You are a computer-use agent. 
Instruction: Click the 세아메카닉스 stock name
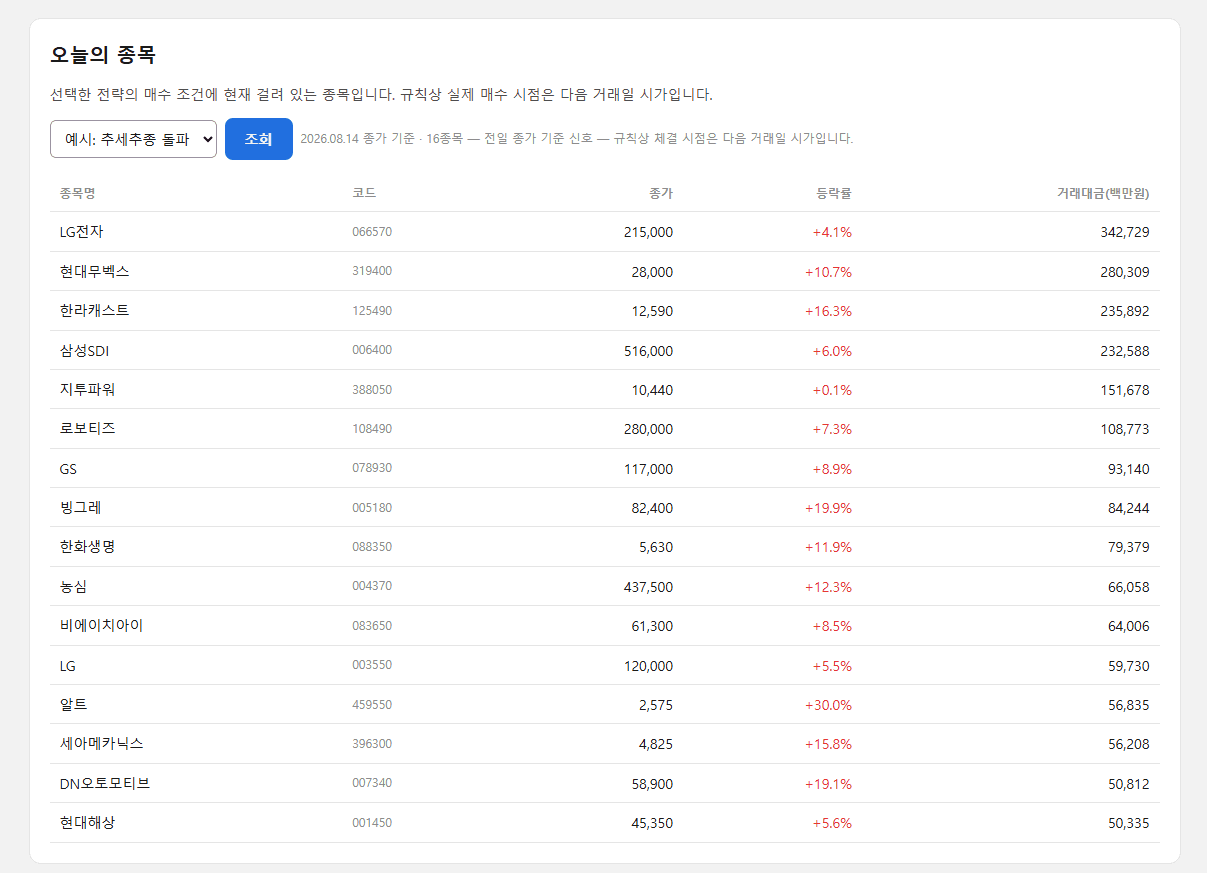point(101,744)
